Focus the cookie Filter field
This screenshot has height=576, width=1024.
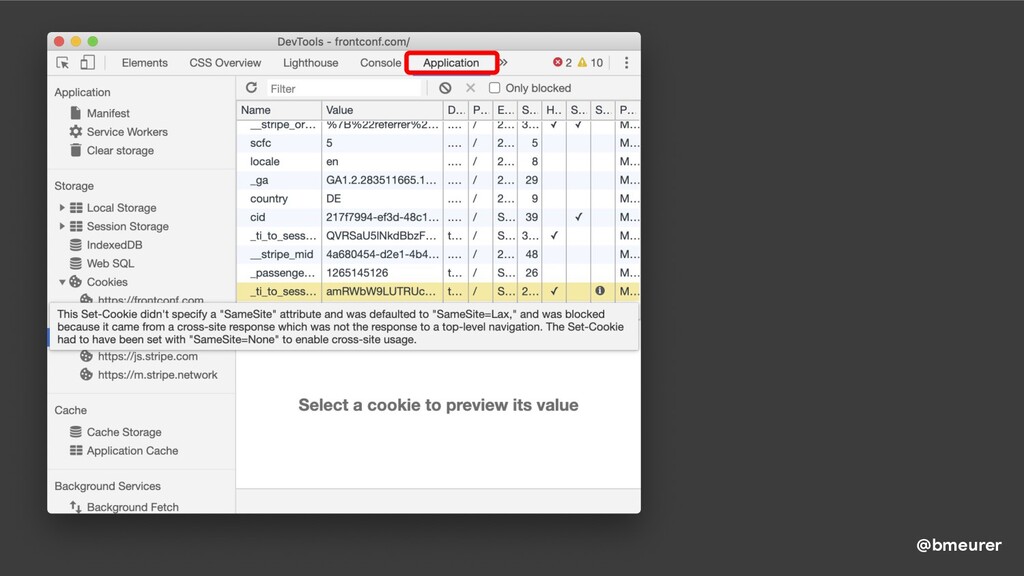(344, 88)
